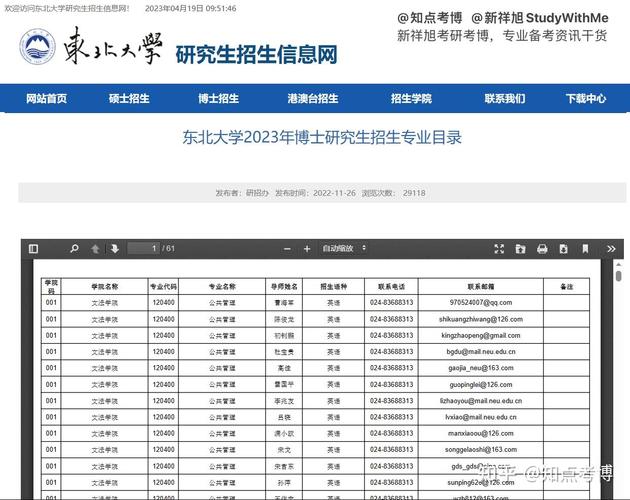Click the 发布时间 2022-11-26 info text
Viewport: 630px width, 500px height.
(x=315, y=193)
